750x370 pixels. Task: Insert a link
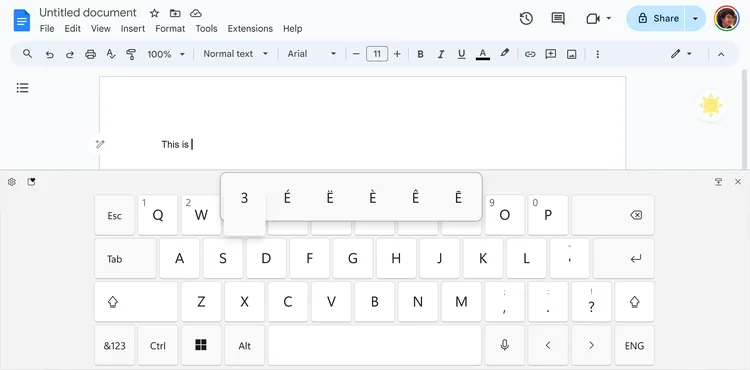[530, 54]
